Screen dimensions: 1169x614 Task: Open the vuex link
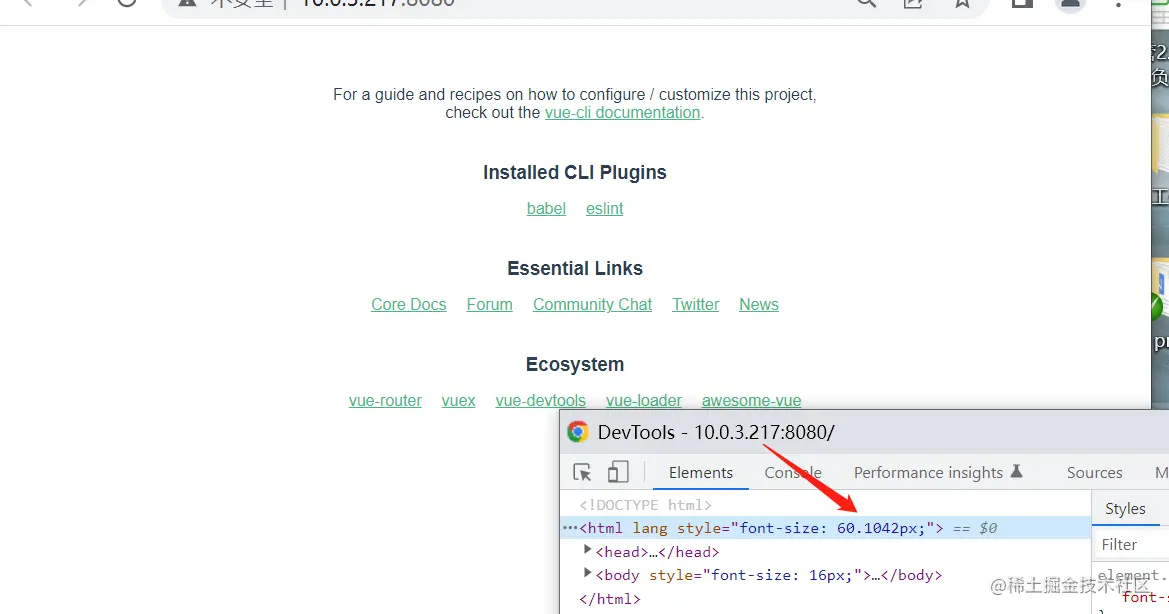pyautogui.click(x=459, y=401)
